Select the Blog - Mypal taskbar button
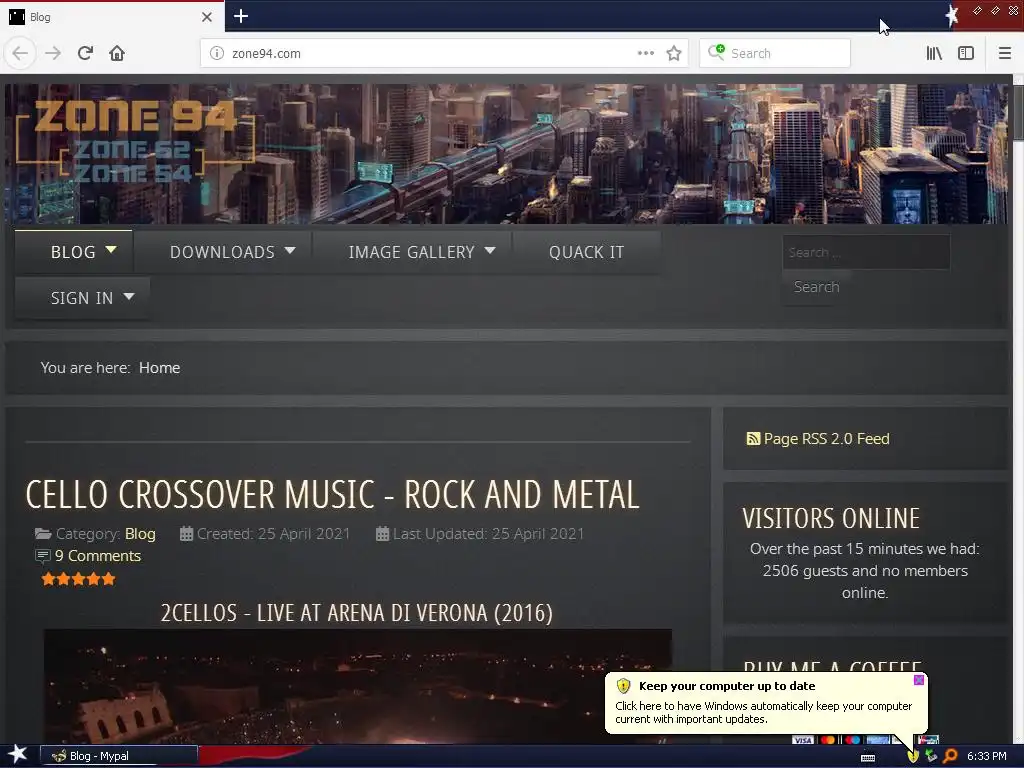This screenshot has width=1024, height=768. [x=119, y=756]
